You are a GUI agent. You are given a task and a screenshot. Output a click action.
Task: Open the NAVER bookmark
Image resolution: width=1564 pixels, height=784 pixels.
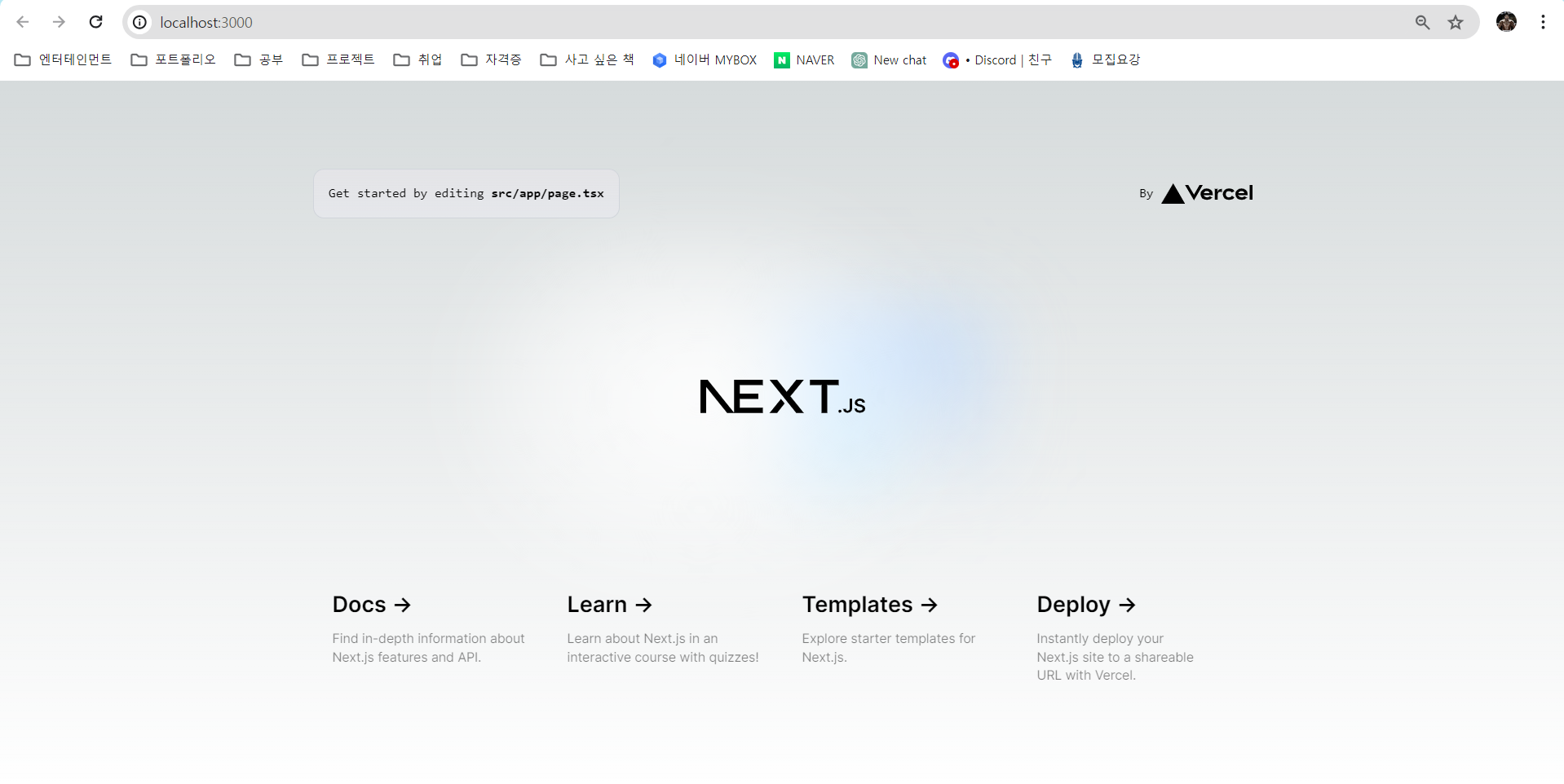[x=804, y=59]
